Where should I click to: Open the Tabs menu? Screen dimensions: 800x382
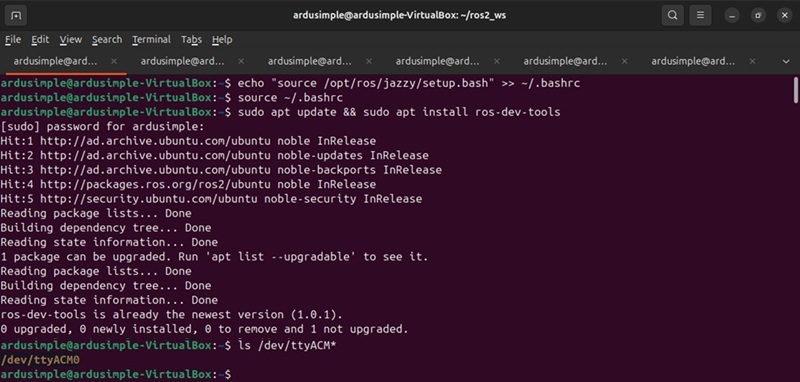[191, 39]
